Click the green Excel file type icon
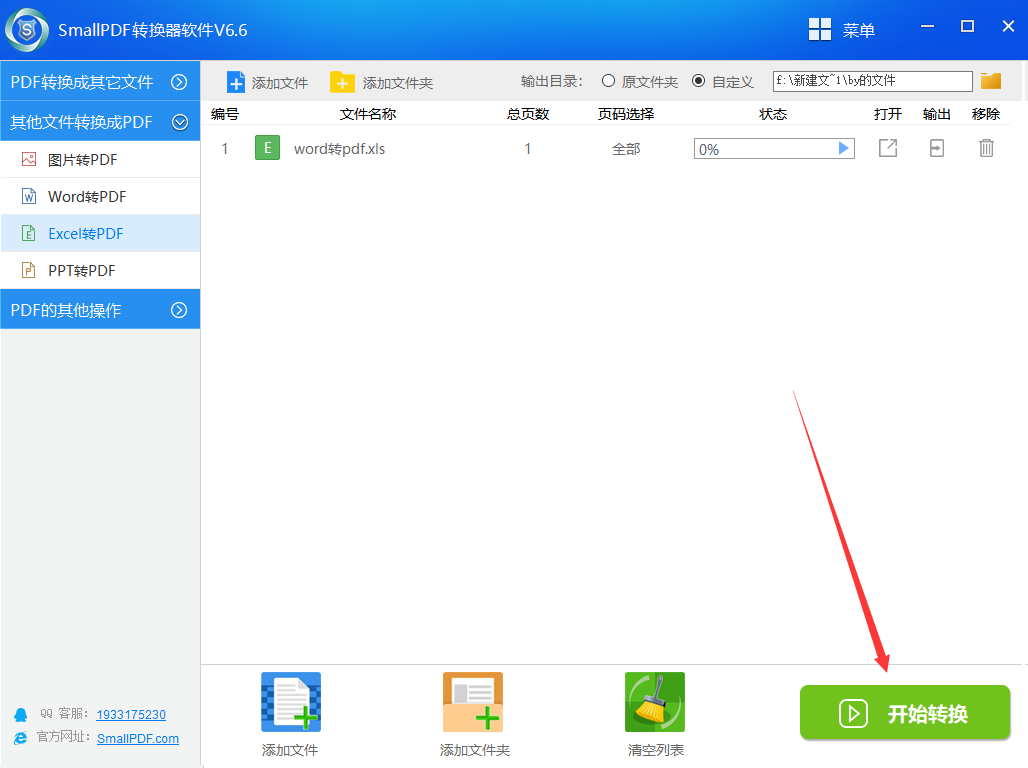This screenshot has width=1028, height=768. point(267,148)
